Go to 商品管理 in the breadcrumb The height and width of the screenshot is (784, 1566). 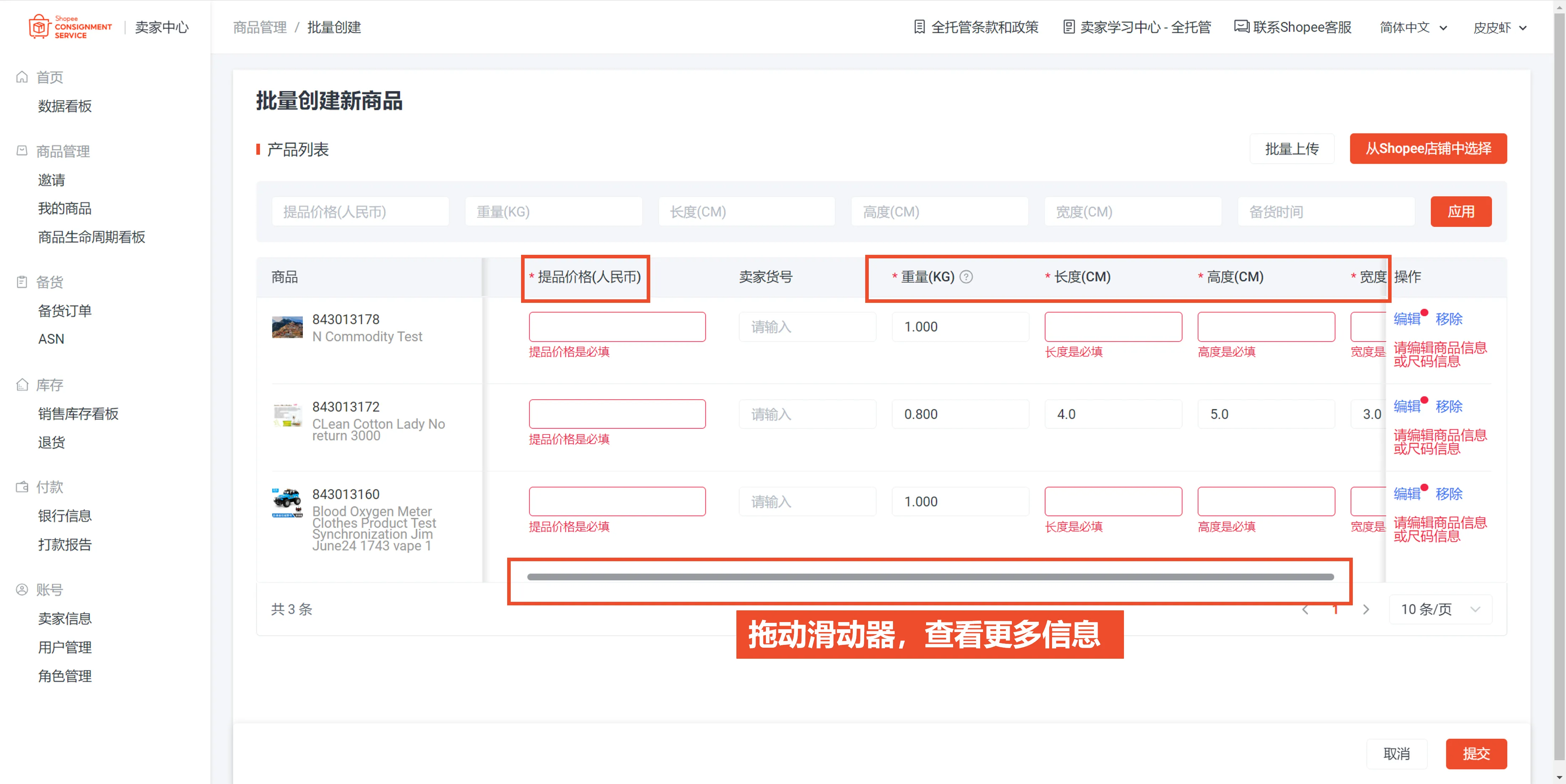[260, 27]
